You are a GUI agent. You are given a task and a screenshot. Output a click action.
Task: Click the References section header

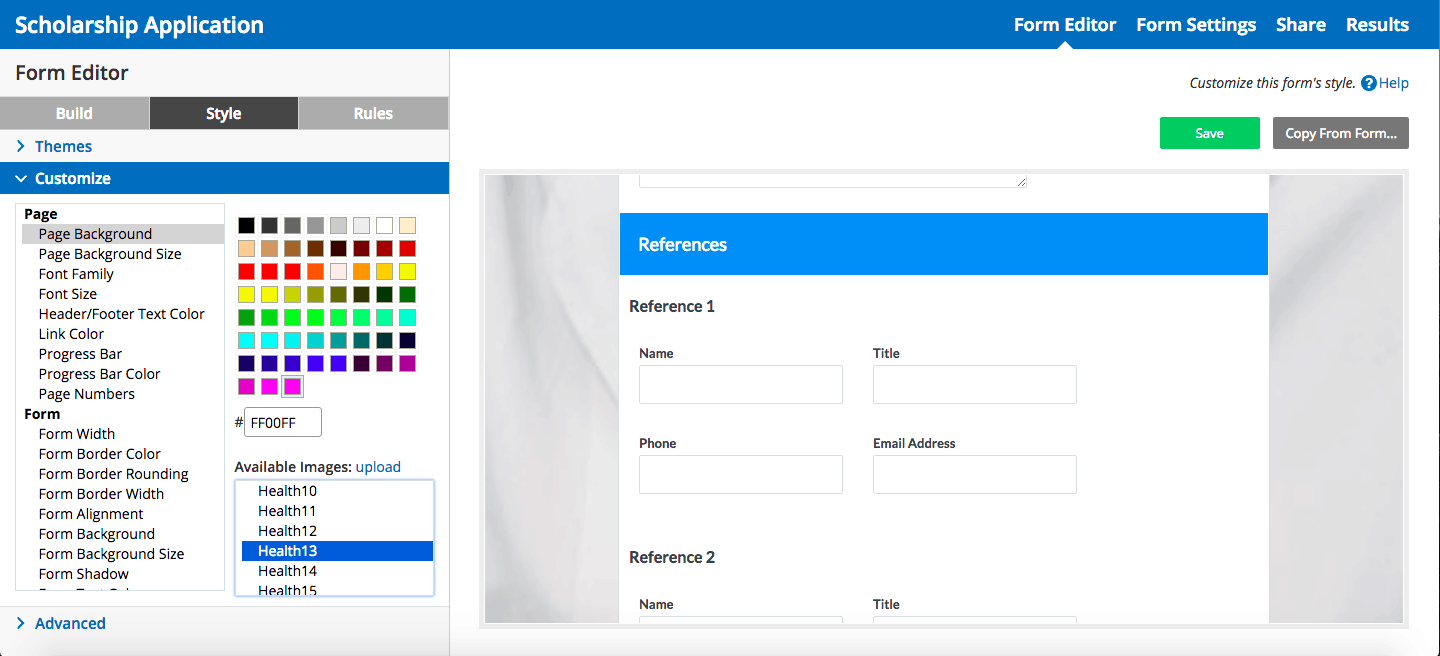pyautogui.click(x=944, y=244)
